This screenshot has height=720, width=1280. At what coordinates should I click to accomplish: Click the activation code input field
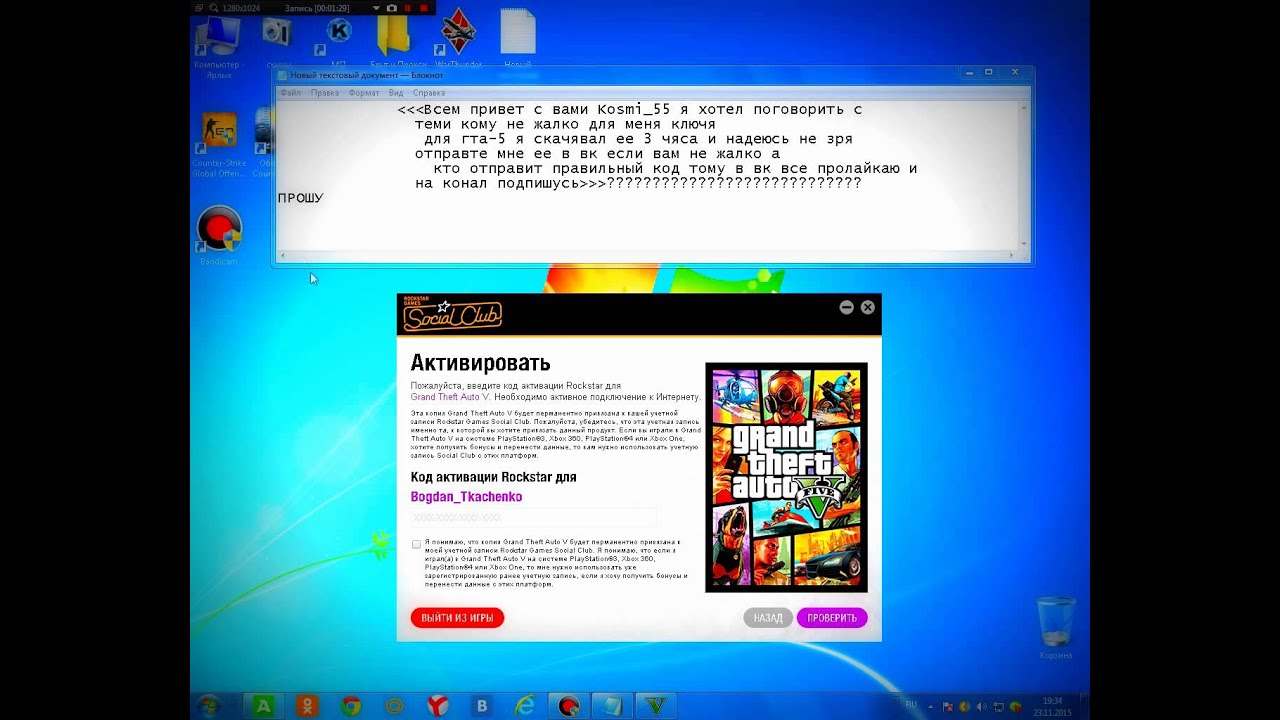[x=534, y=517]
